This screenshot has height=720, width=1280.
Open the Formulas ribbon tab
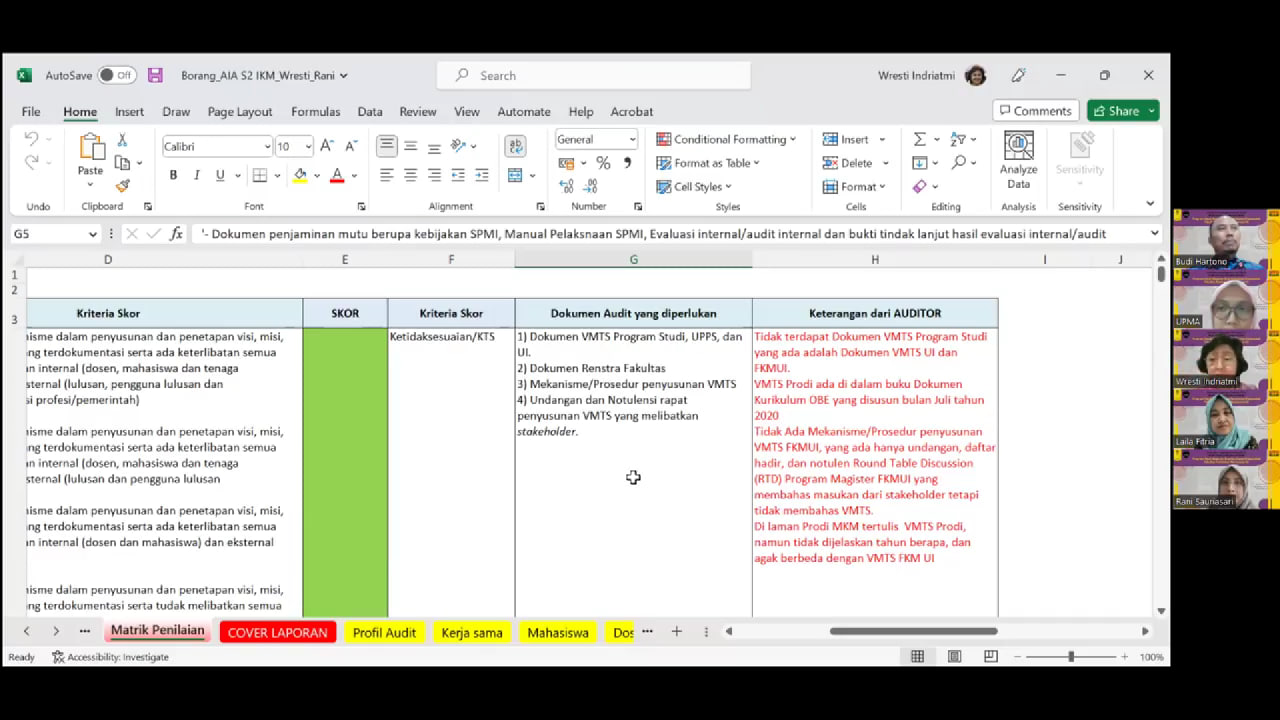(315, 112)
